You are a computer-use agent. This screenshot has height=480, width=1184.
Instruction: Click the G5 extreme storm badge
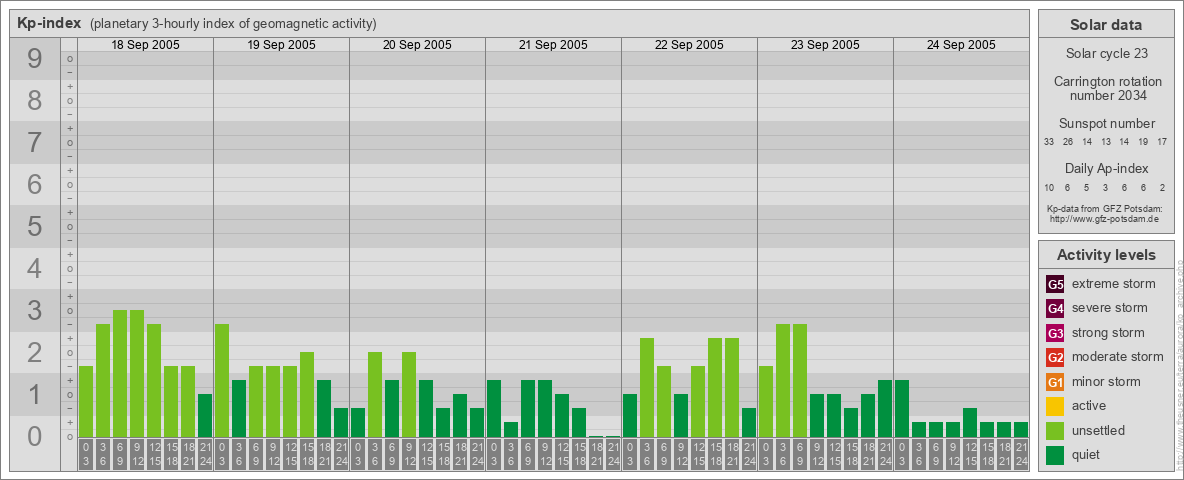[x=1056, y=284]
